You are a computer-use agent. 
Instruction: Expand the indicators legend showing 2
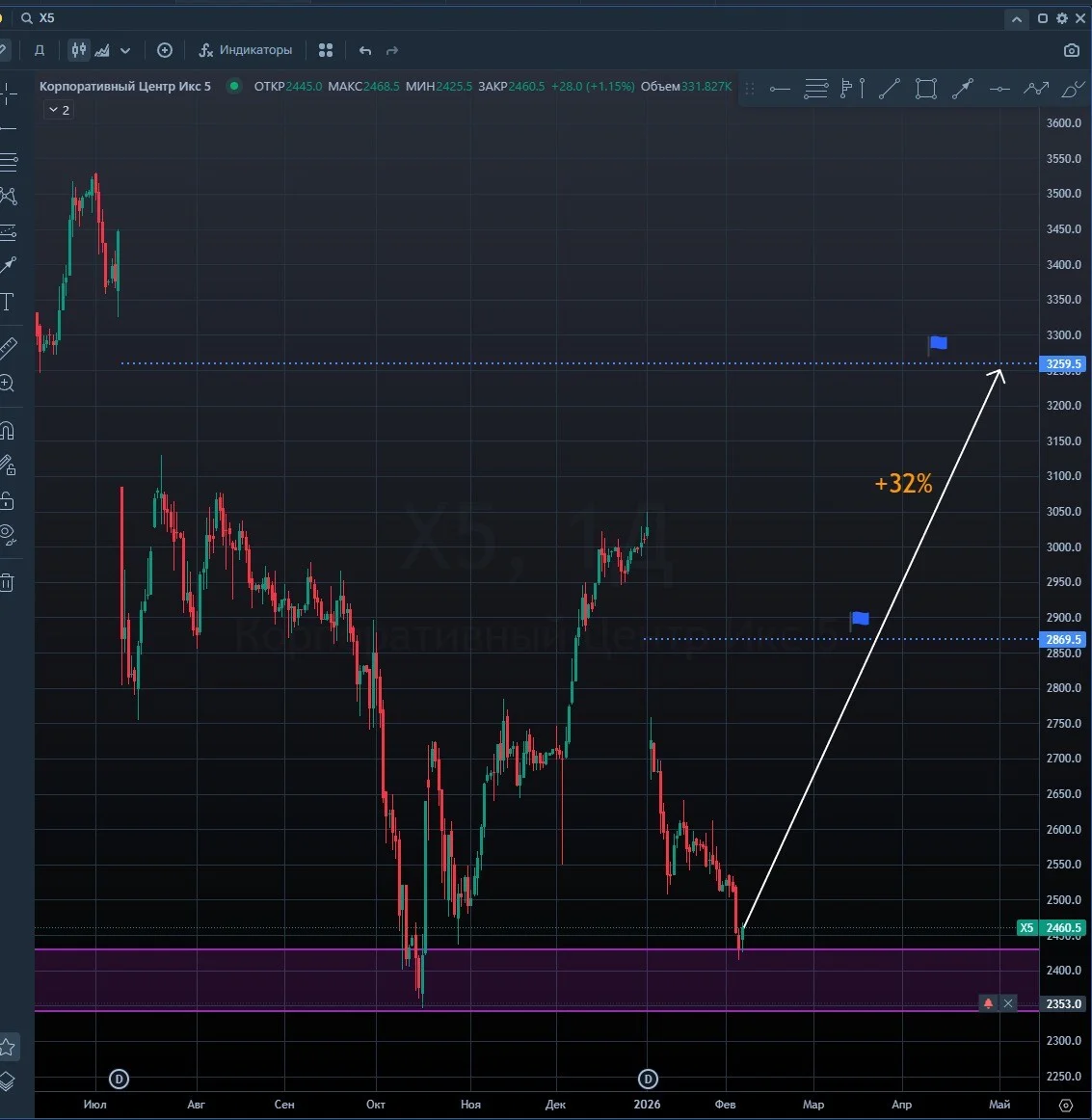click(x=59, y=110)
